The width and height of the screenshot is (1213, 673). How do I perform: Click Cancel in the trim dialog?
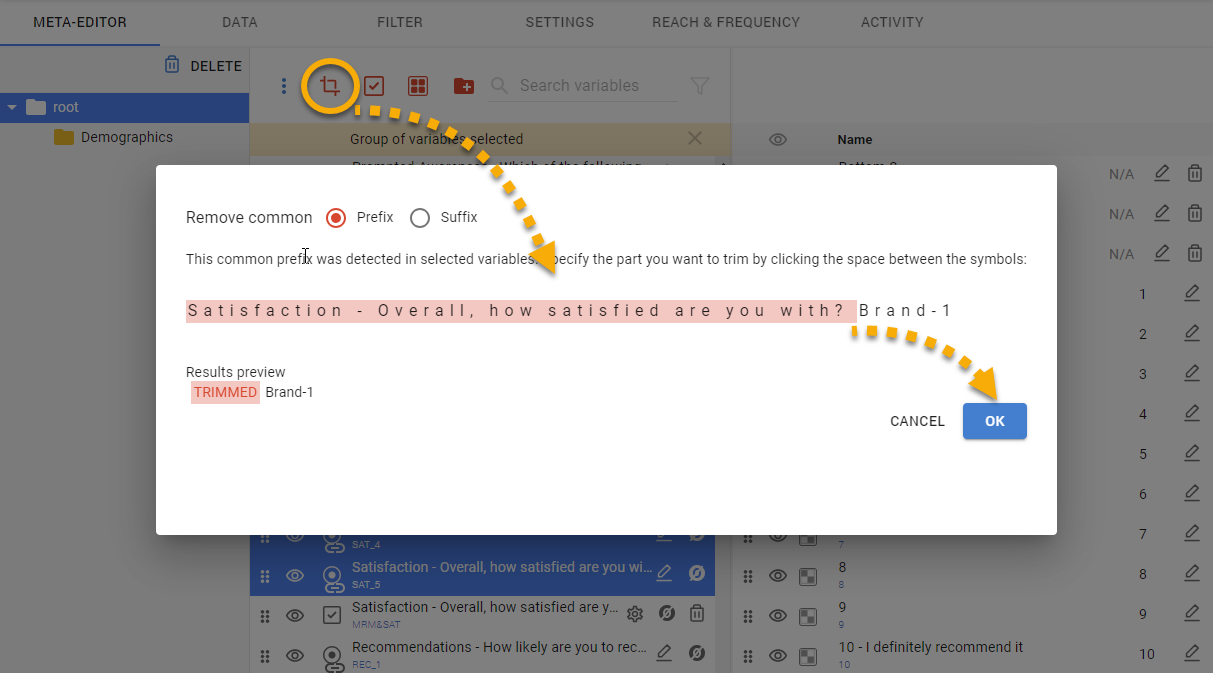click(917, 421)
